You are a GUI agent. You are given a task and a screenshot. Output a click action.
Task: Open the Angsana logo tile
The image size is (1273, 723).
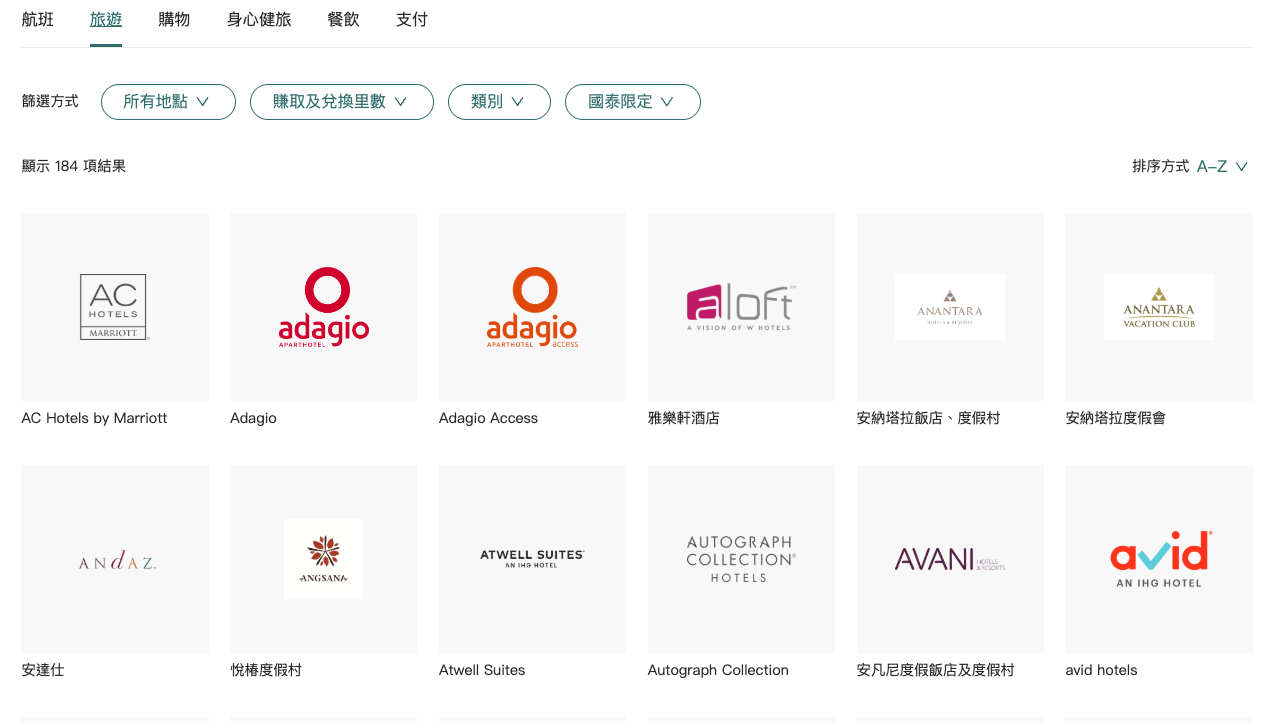click(323, 559)
